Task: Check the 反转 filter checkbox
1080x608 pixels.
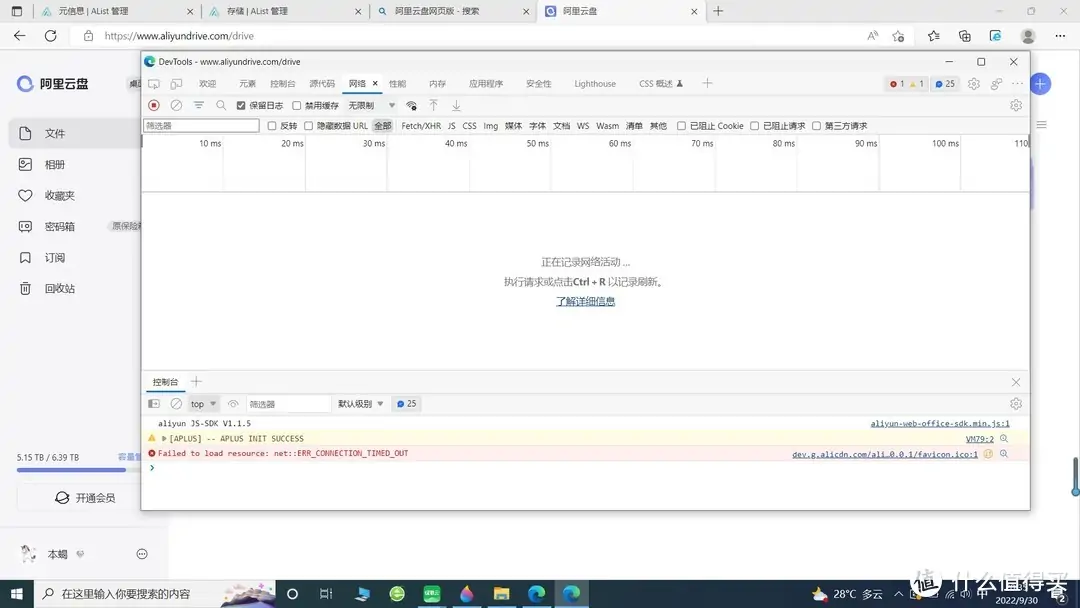Action: coord(272,125)
